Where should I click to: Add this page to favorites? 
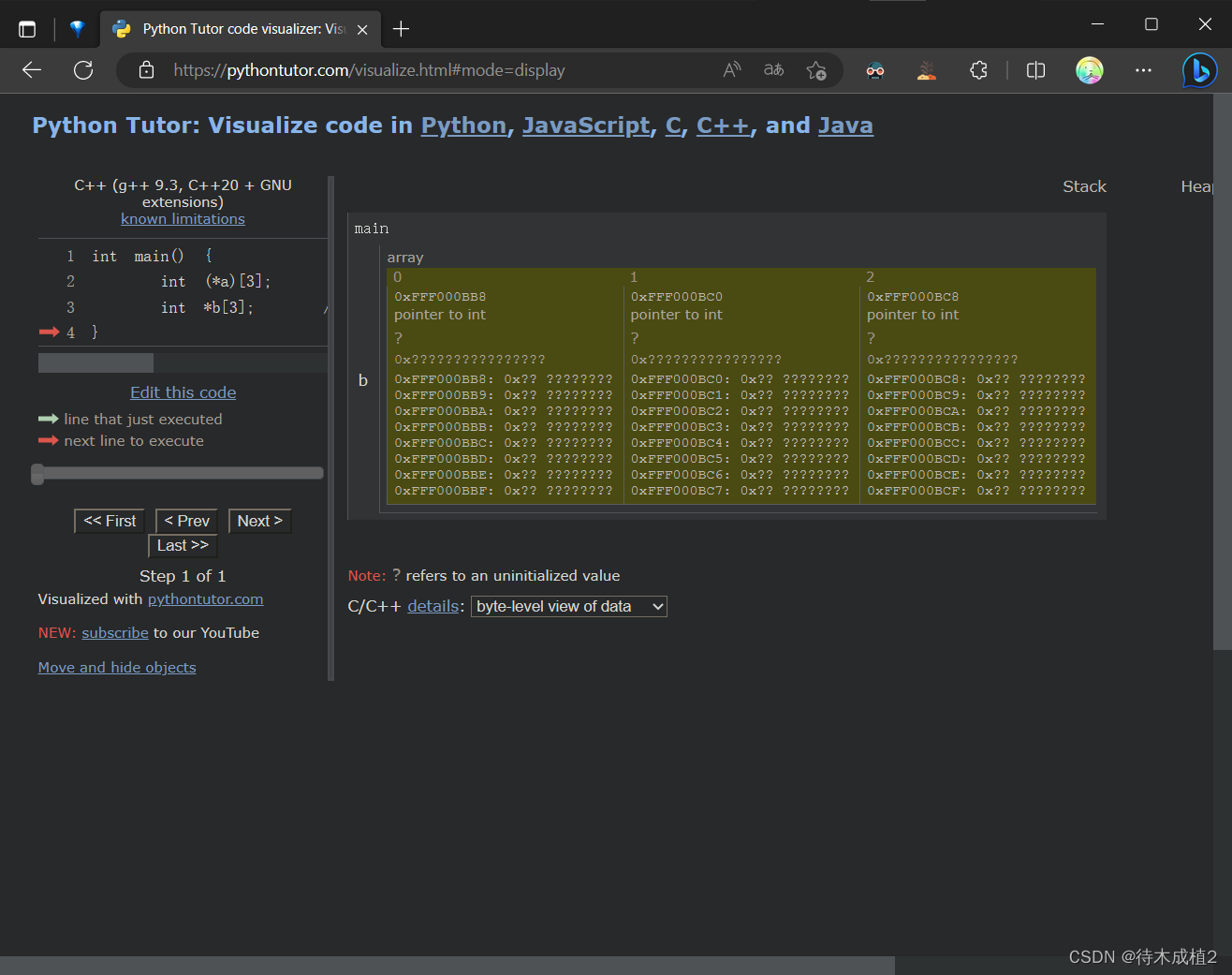tap(816, 70)
